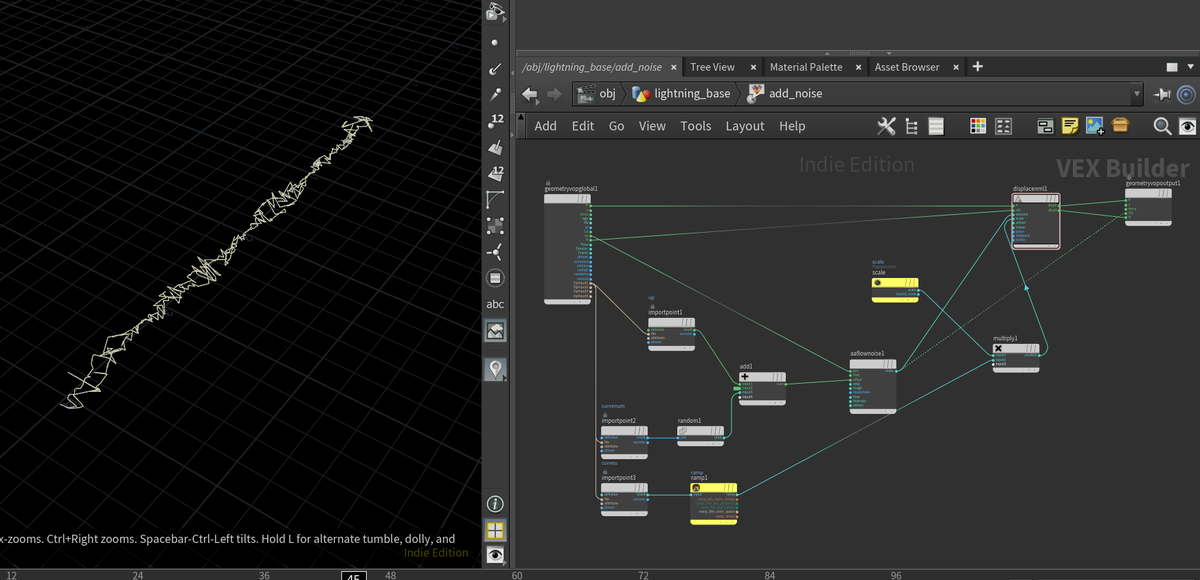Switch to the Tree View tab
Screen dimensions: 1200x580
712,67
